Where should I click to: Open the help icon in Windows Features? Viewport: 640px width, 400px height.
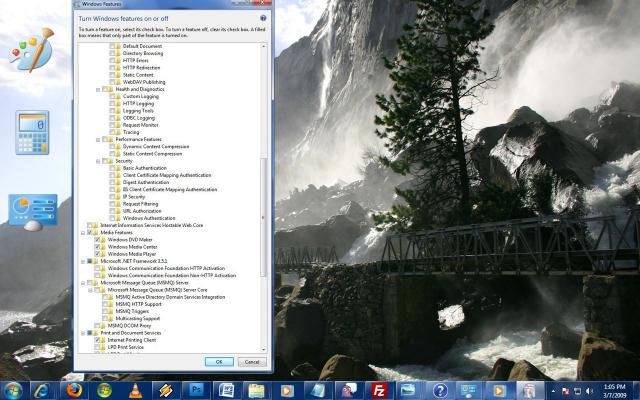coord(263,19)
